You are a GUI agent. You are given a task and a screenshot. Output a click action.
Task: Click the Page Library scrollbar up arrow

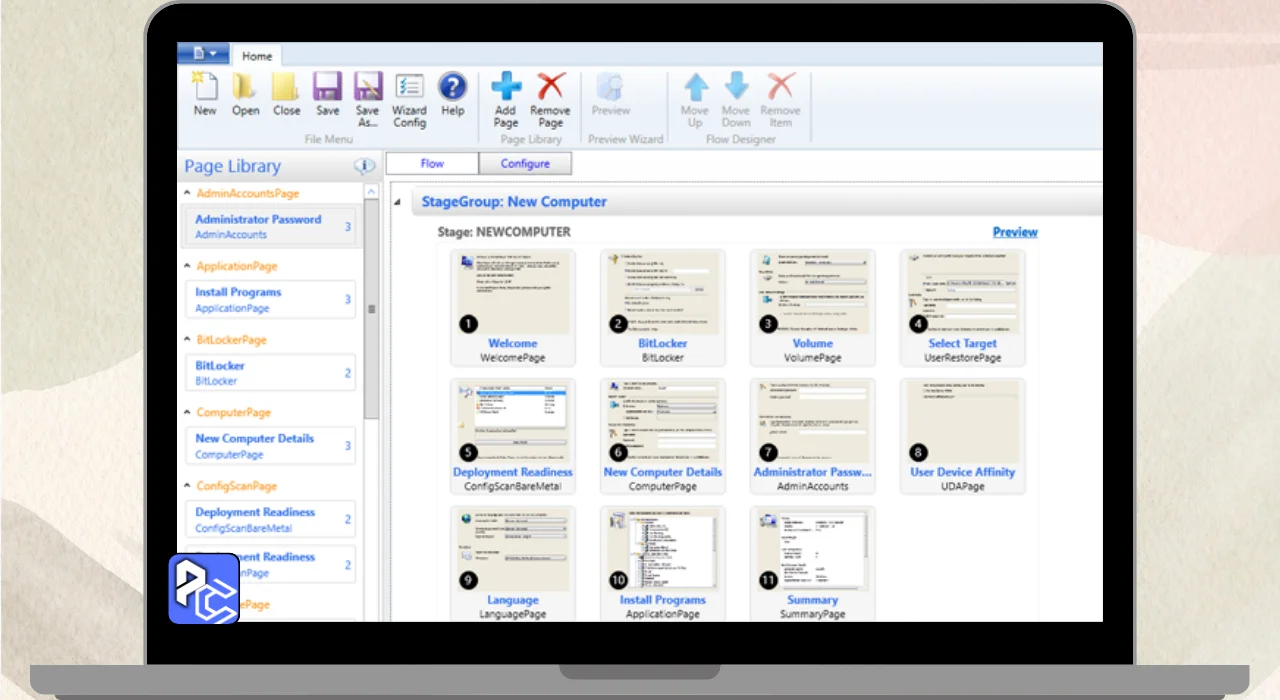[372, 192]
